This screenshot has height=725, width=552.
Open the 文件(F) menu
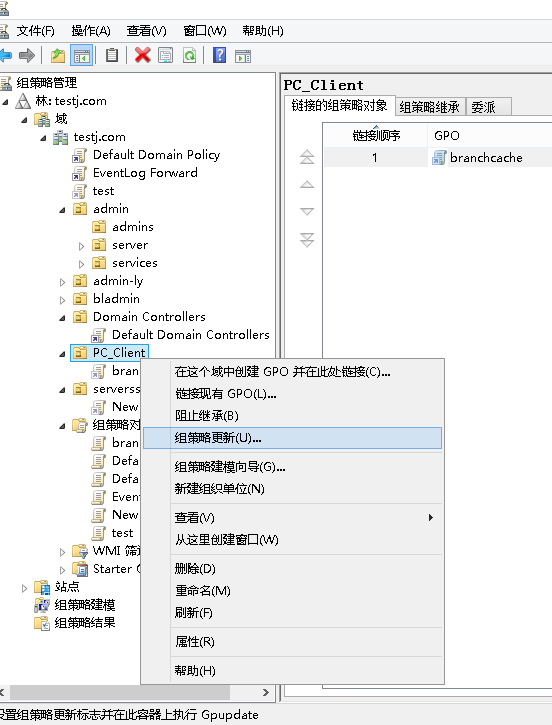pos(36,31)
